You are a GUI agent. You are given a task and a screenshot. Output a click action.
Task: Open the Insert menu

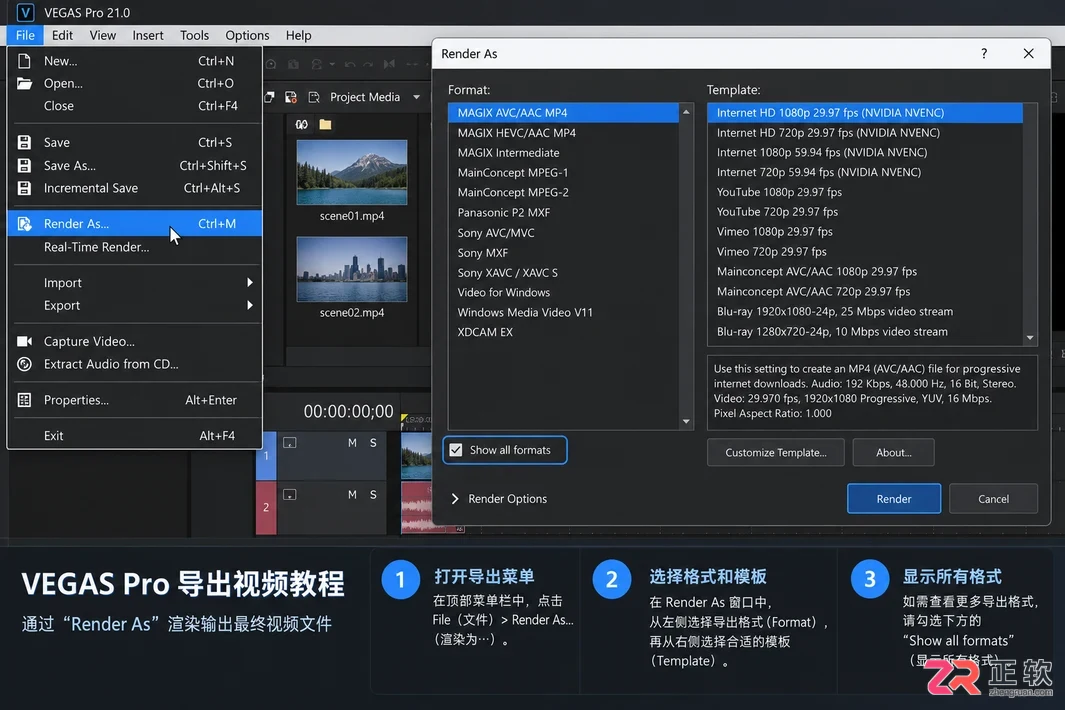tap(147, 35)
